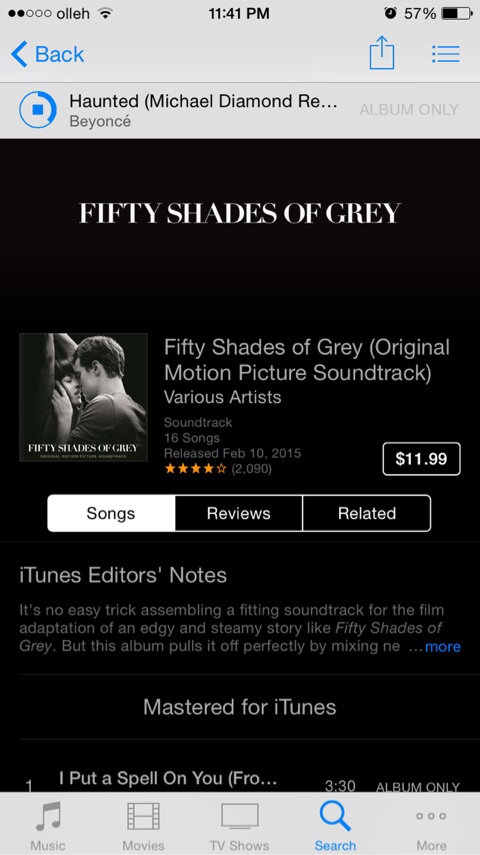This screenshot has height=855, width=480.
Task: Go back using the Back chevron
Action: point(47,54)
